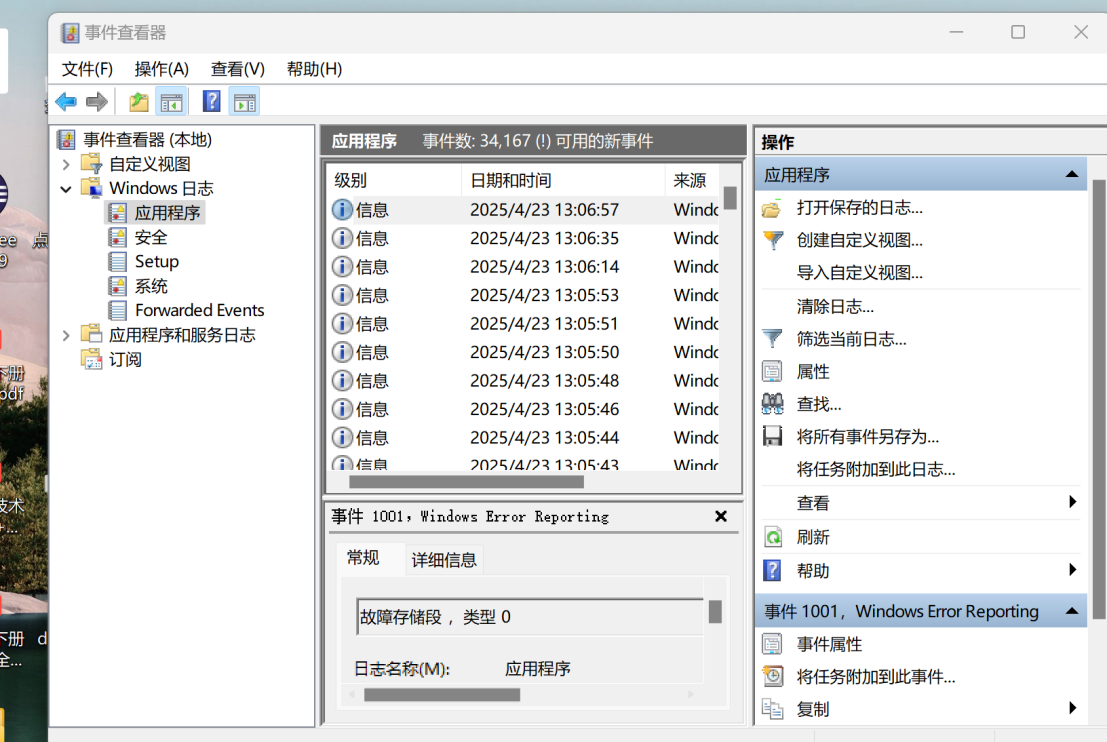
Task: Sort by the 日期和时间 column header
Action: click(563, 181)
